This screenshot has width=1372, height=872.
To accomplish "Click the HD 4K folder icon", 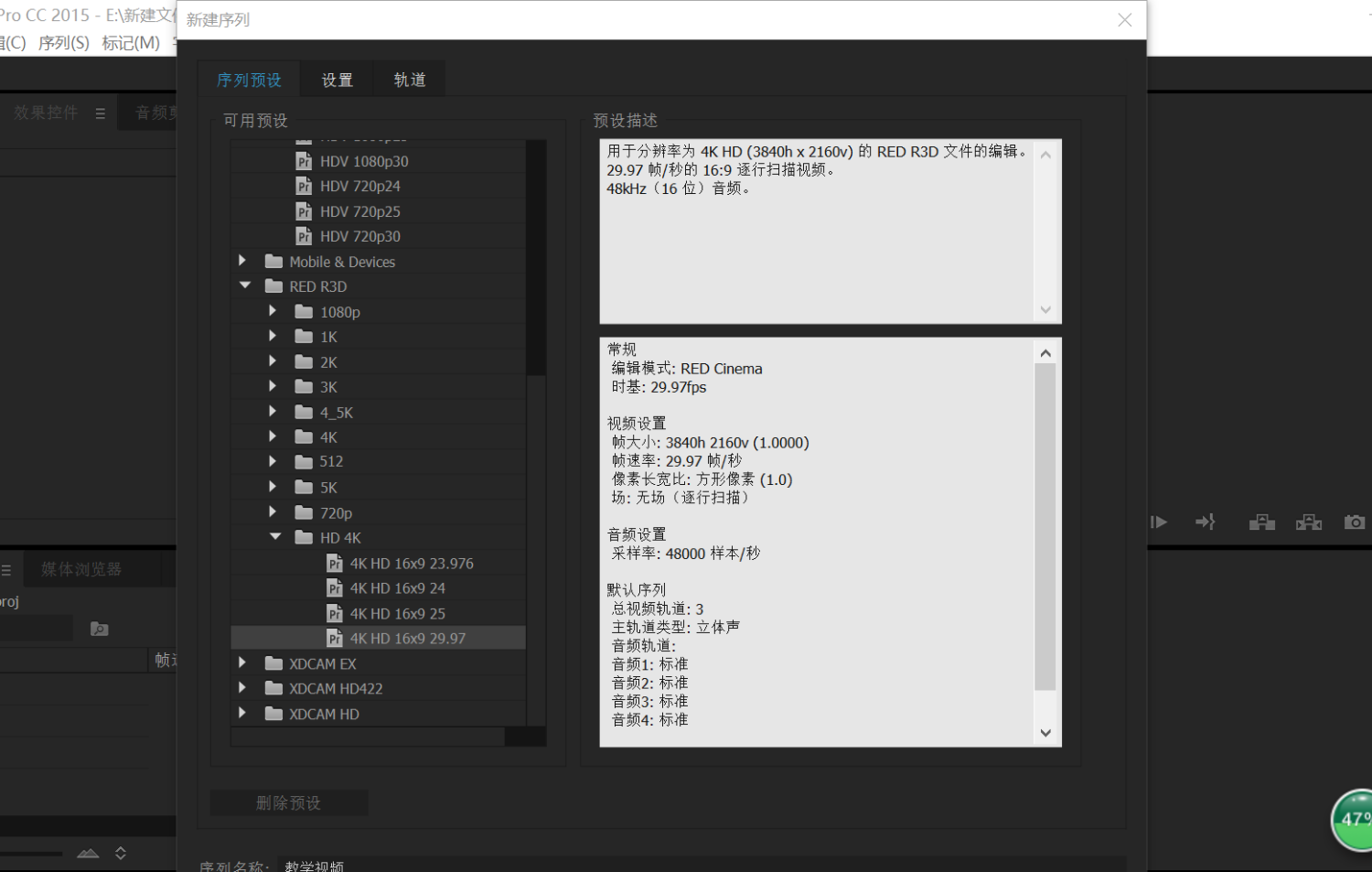I will coord(304,537).
